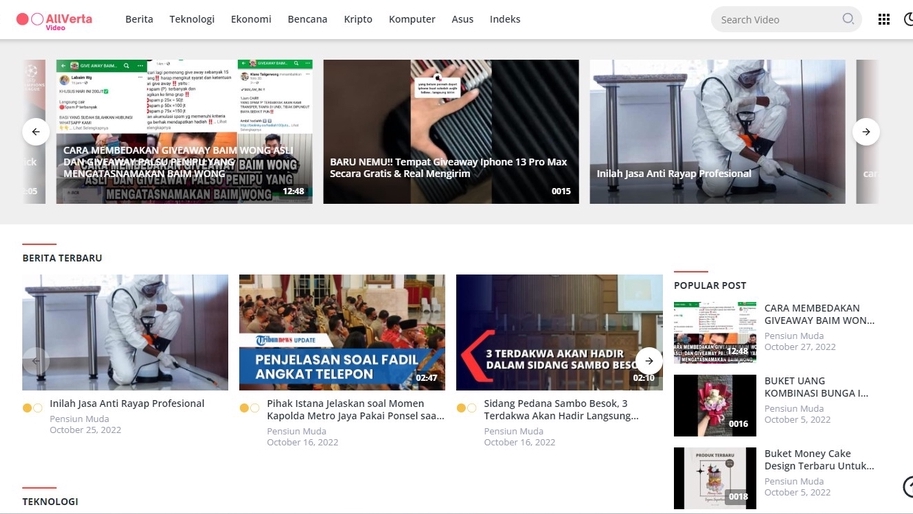Image resolution: width=913 pixels, height=514 pixels.
Task: Click October 25, 2022 date text
Action: pyautogui.click(x=85, y=430)
